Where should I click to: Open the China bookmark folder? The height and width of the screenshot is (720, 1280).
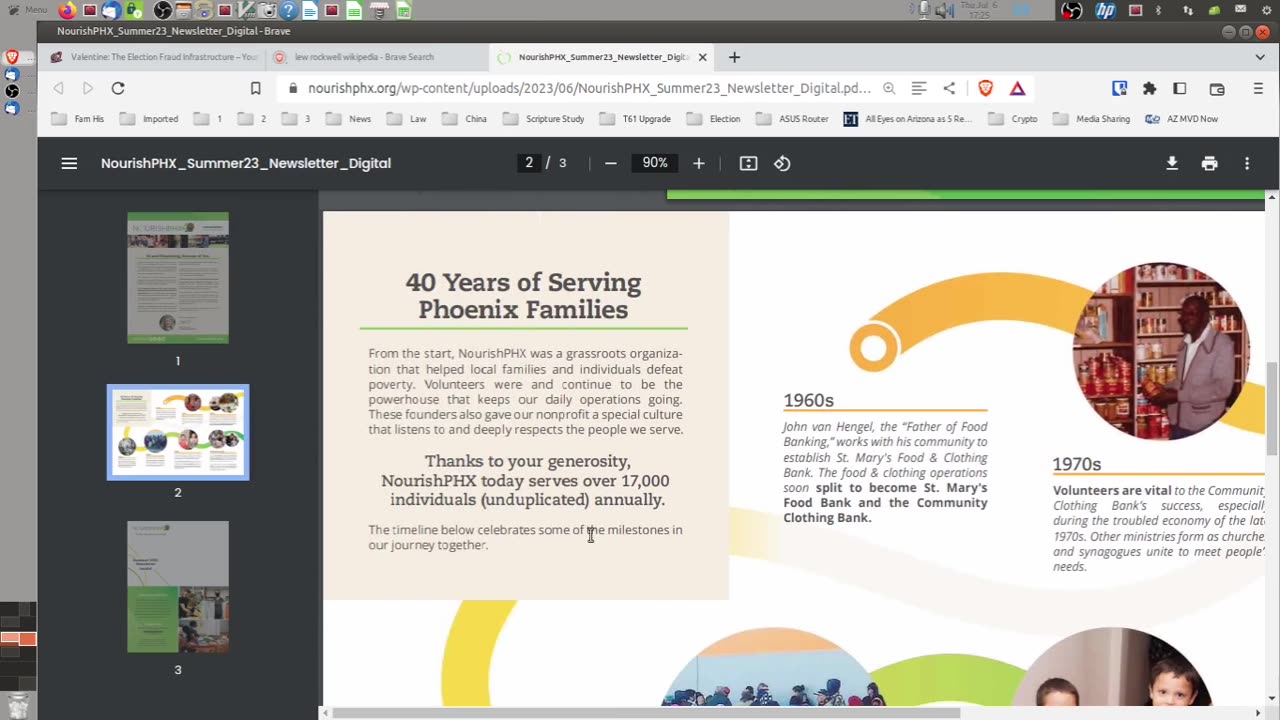click(x=464, y=119)
